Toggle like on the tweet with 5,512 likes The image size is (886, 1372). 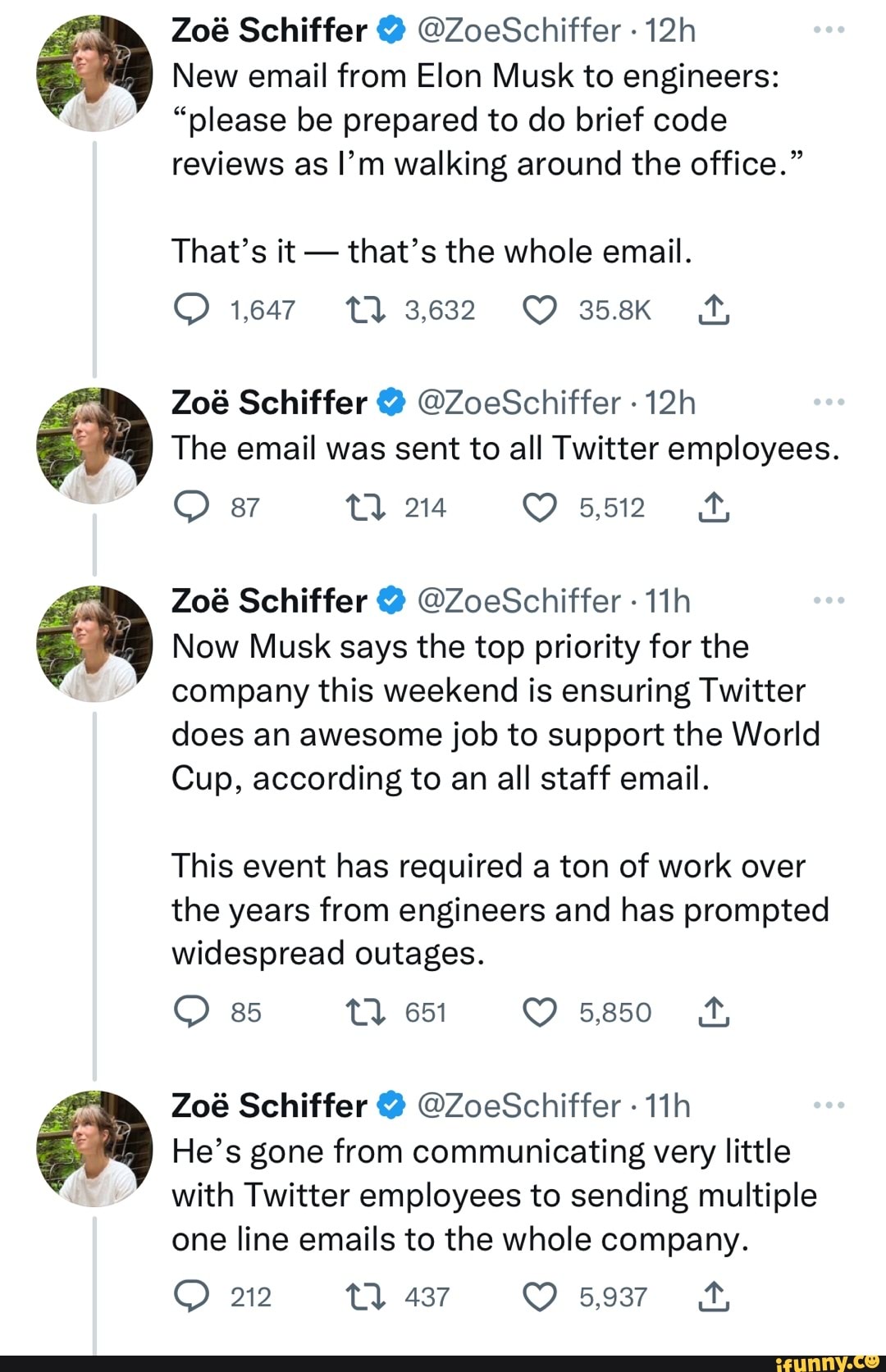542,508
